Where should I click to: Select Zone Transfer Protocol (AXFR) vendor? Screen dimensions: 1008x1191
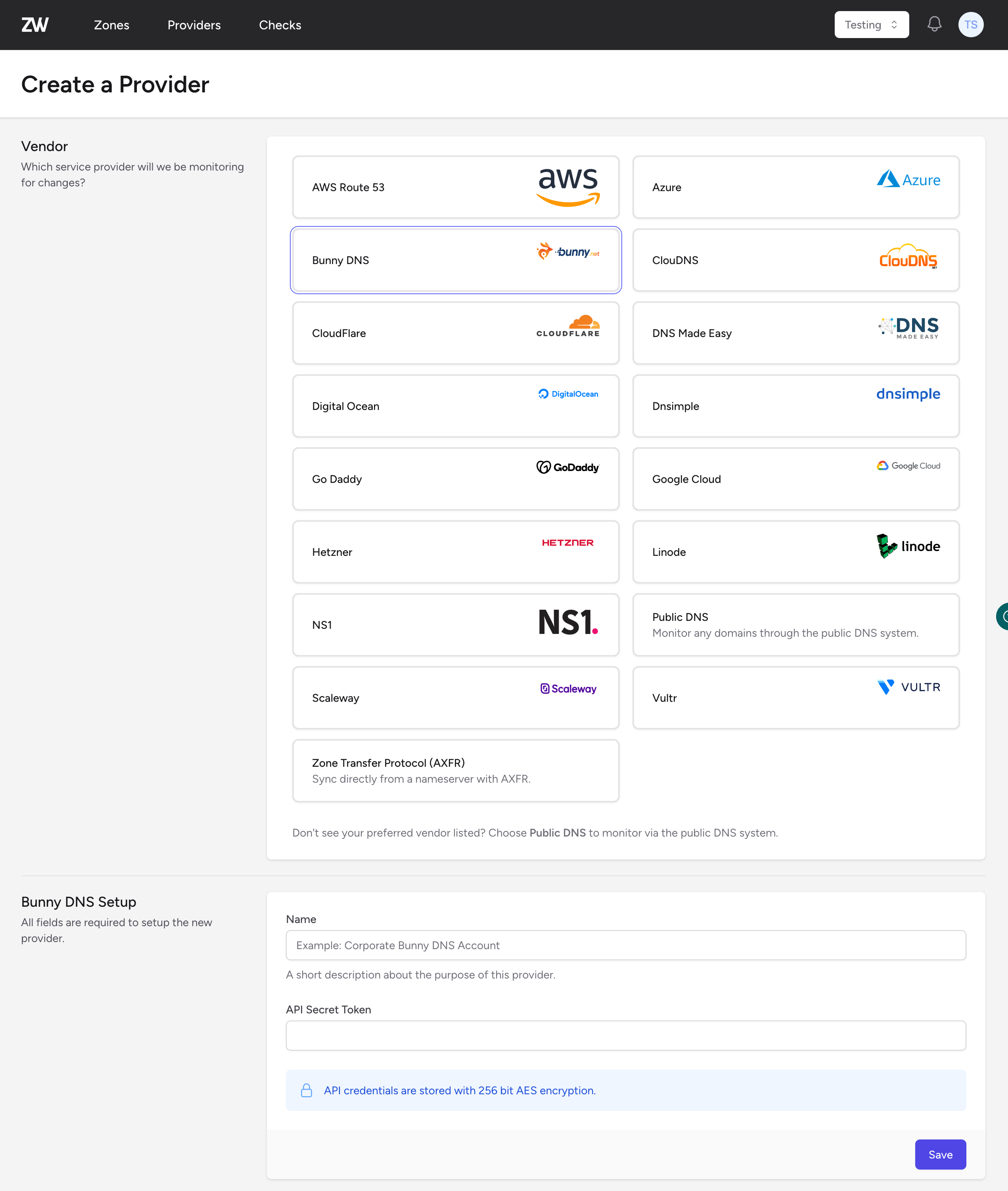[456, 770]
